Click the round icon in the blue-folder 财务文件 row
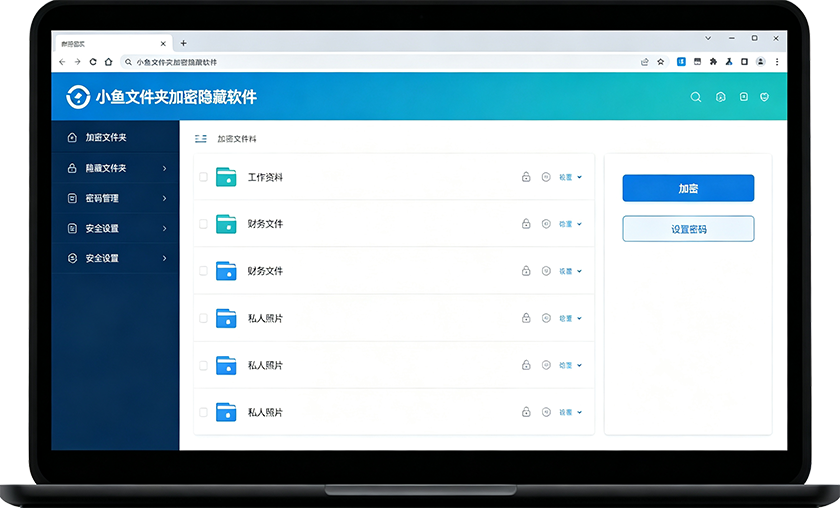The height and width of the screenshot is (508, 840). [546, 271]
